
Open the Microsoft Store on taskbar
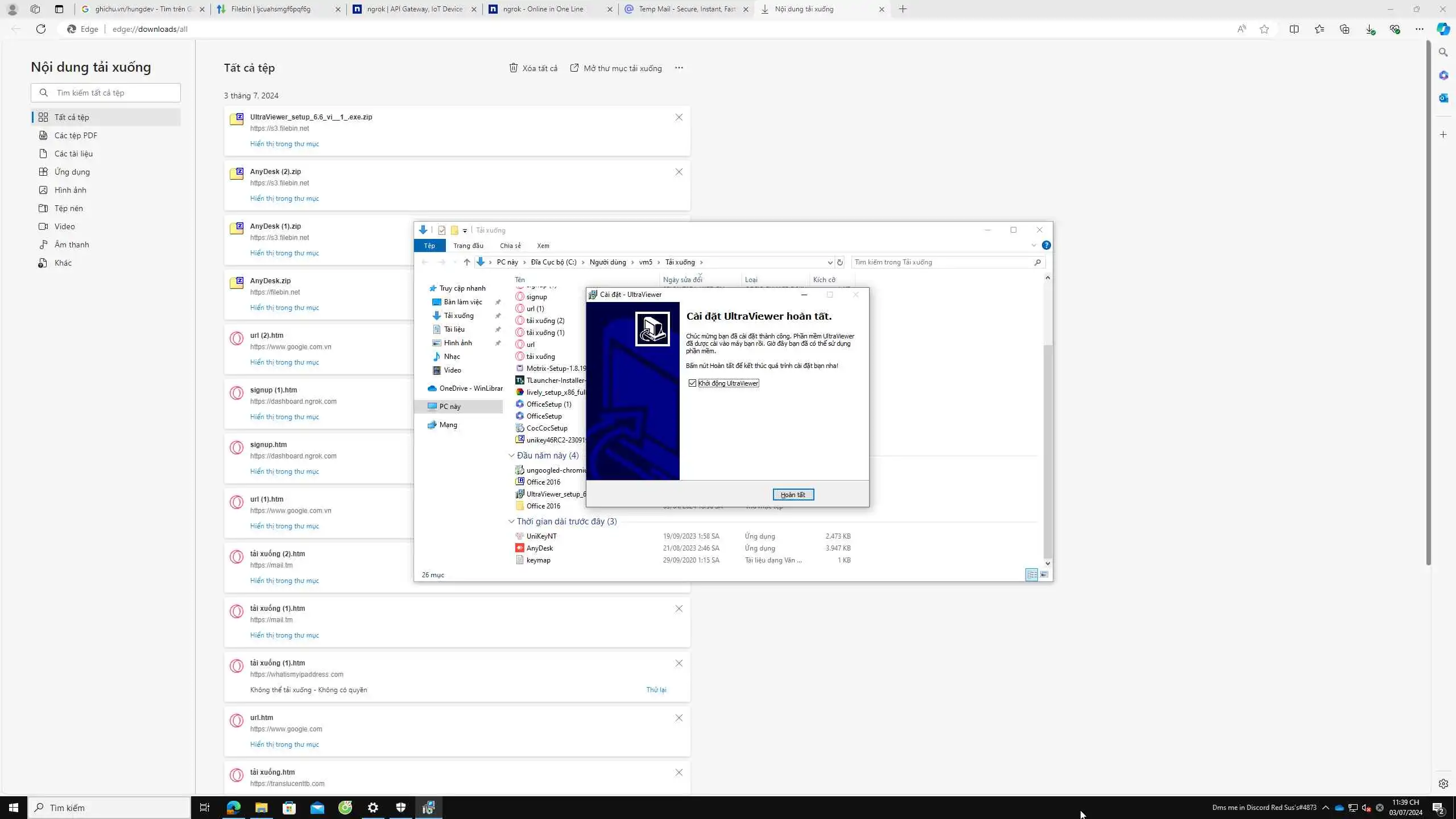pyautogui.click(x=289, y=808)
